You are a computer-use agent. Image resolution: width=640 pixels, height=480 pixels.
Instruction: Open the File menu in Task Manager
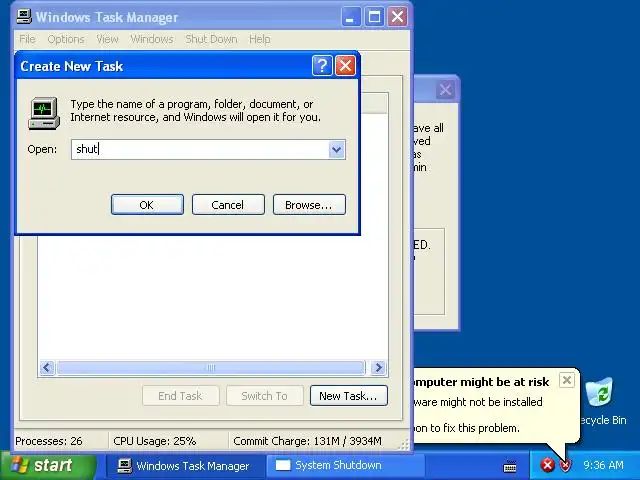27,39
